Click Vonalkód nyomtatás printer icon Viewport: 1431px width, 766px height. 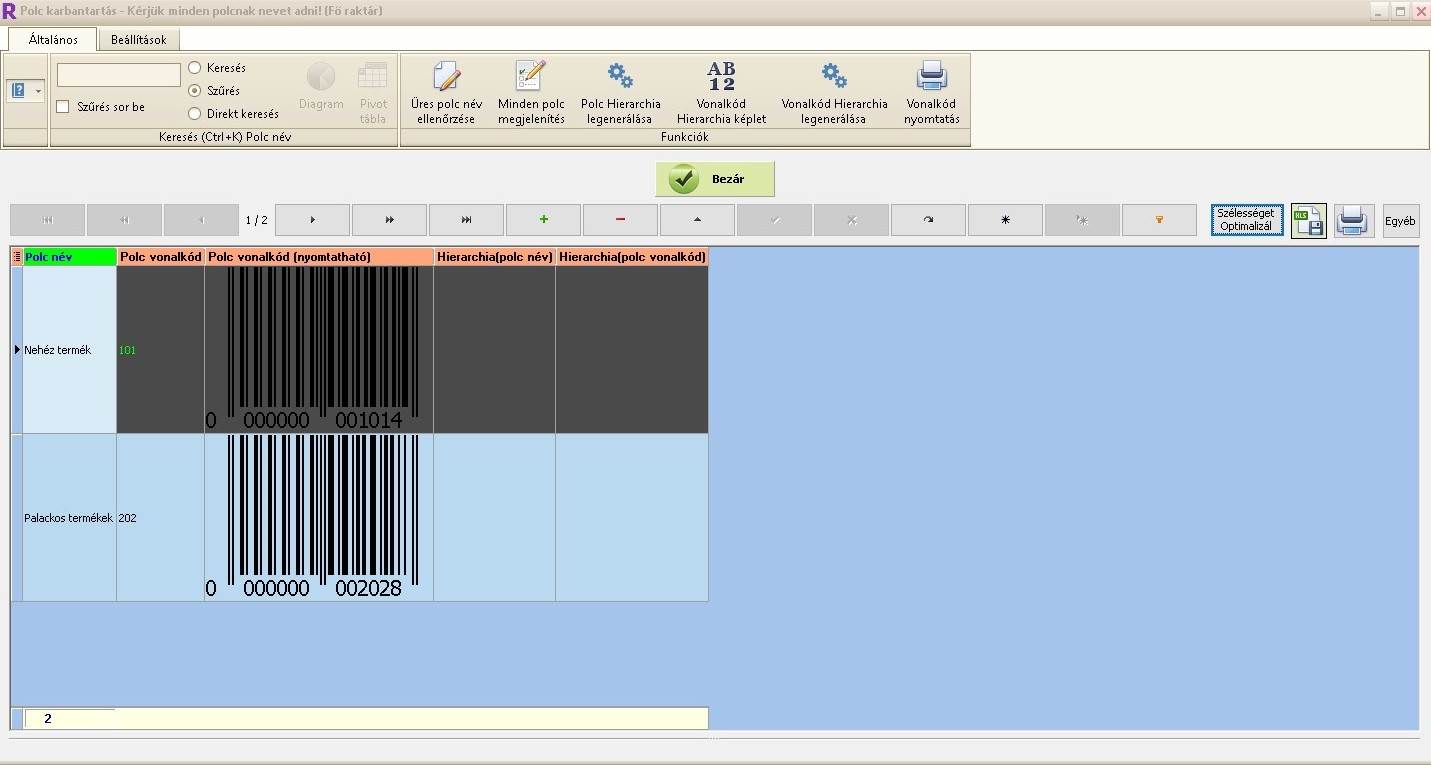pos(931,76)
